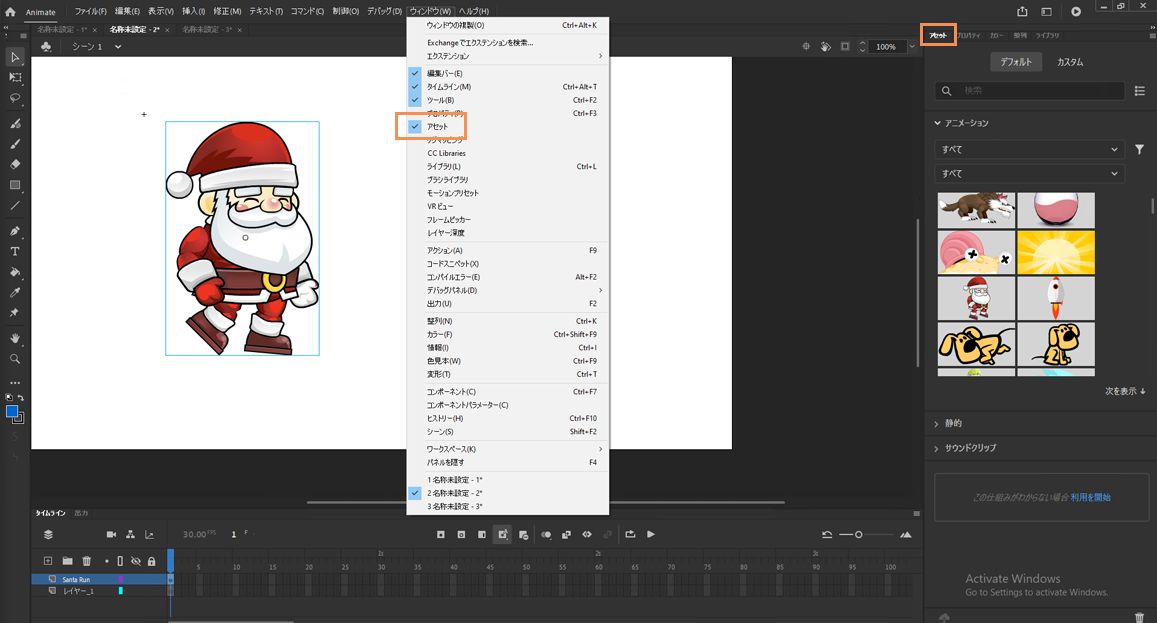Open the ファイル(F) menu
This screenshot has width=1157, height=623.
(x=90, y=11)
